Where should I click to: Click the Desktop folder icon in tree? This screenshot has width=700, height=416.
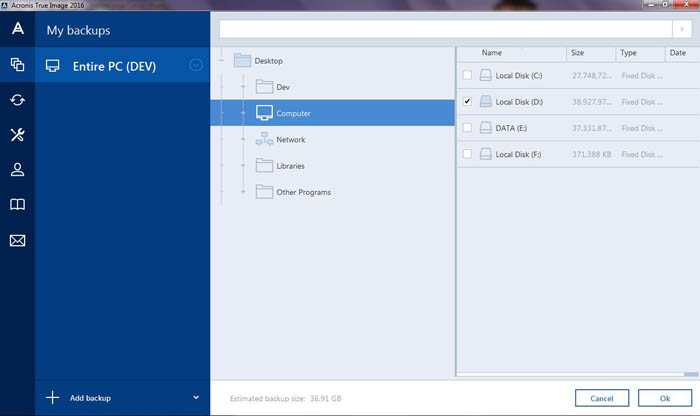click(242, 60)
